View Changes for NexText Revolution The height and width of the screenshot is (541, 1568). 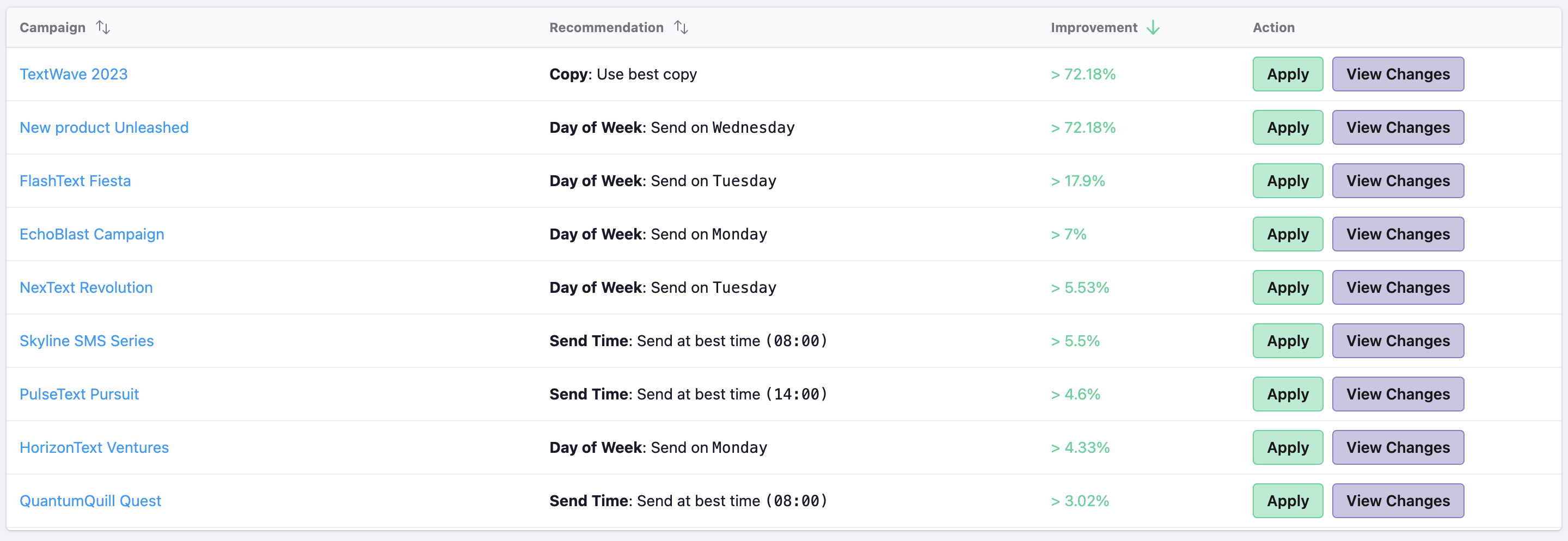1398,288
